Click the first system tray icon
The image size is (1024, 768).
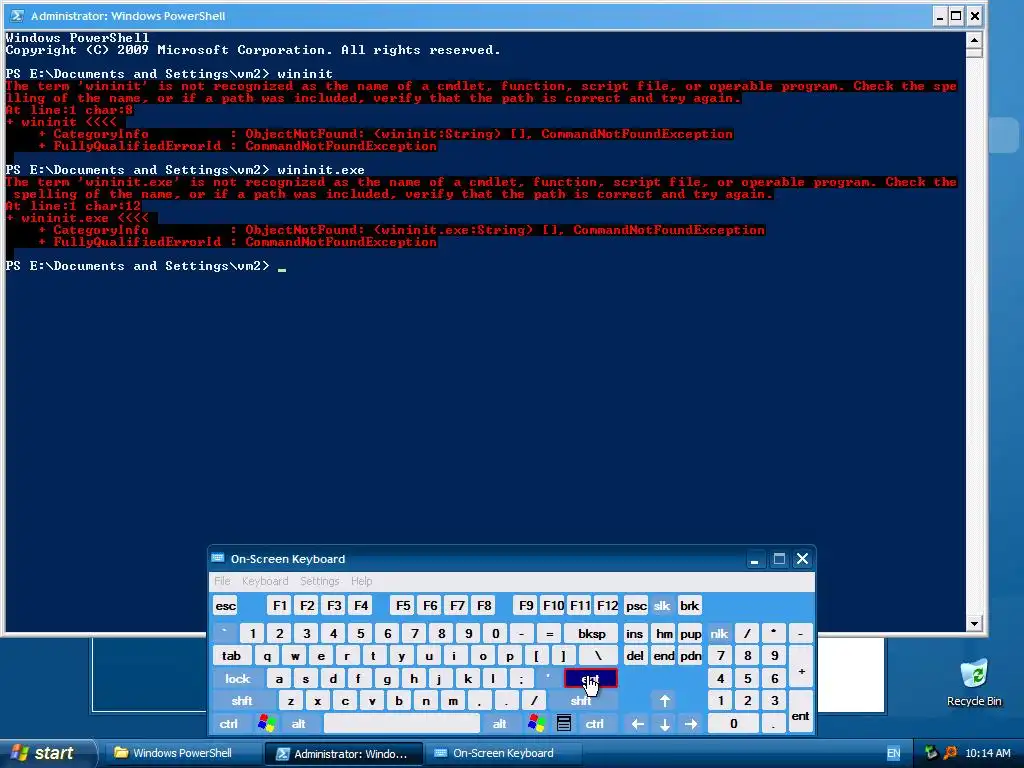click(x=931, y=753)
